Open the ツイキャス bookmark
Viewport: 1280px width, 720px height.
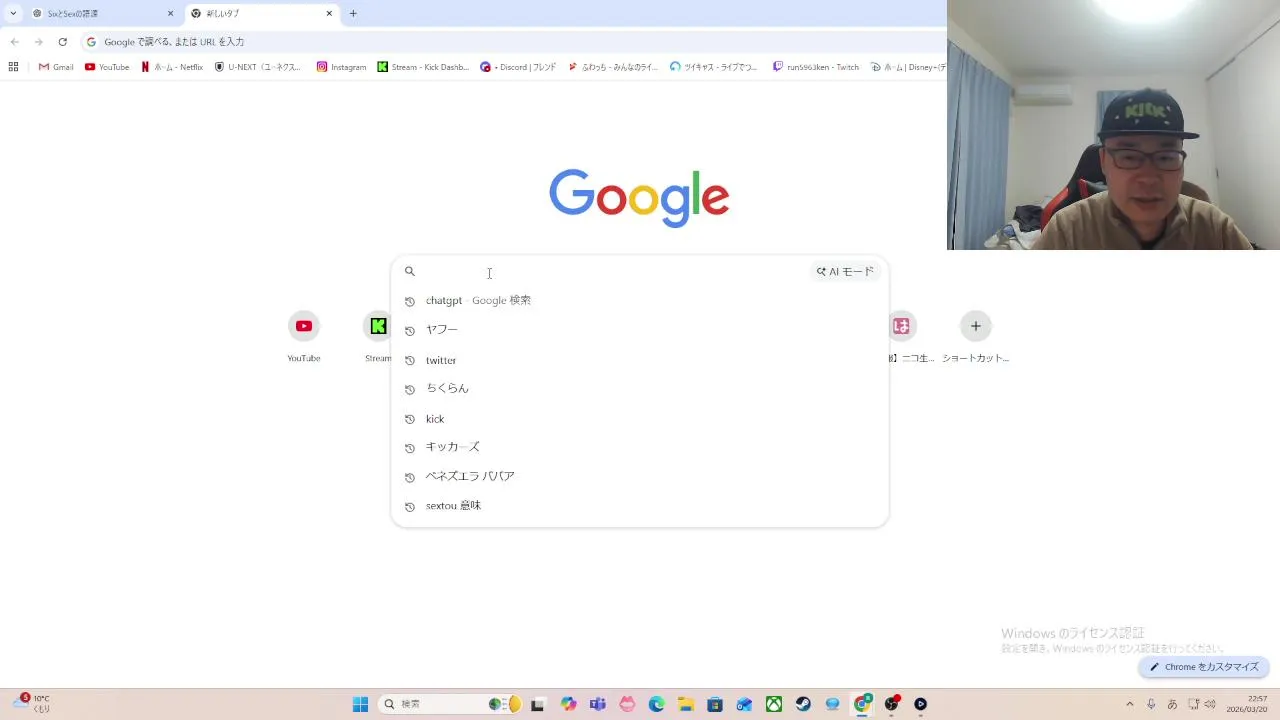[714, 67]
